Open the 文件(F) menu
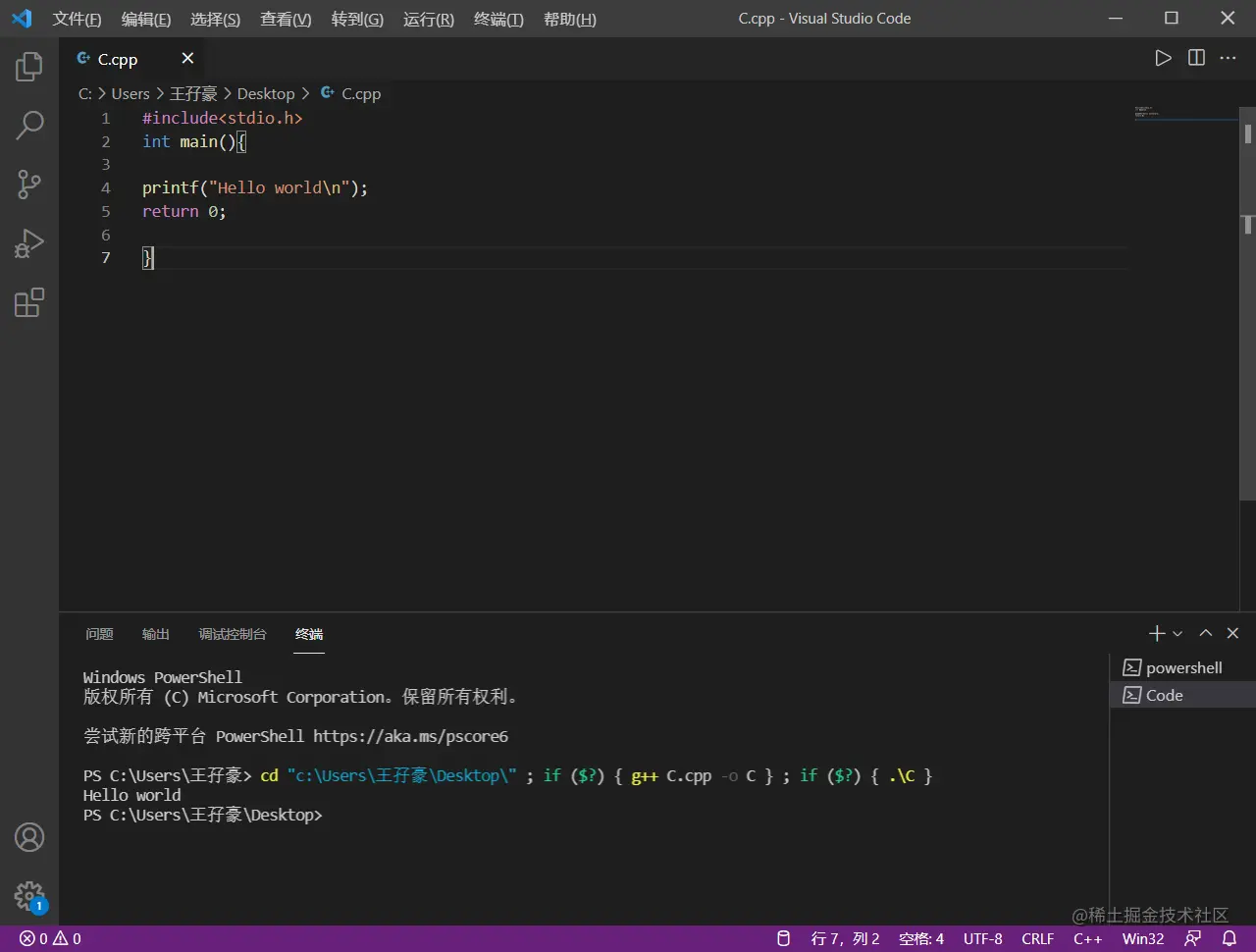The image size is (1256, 952). (x=77, y=19)
